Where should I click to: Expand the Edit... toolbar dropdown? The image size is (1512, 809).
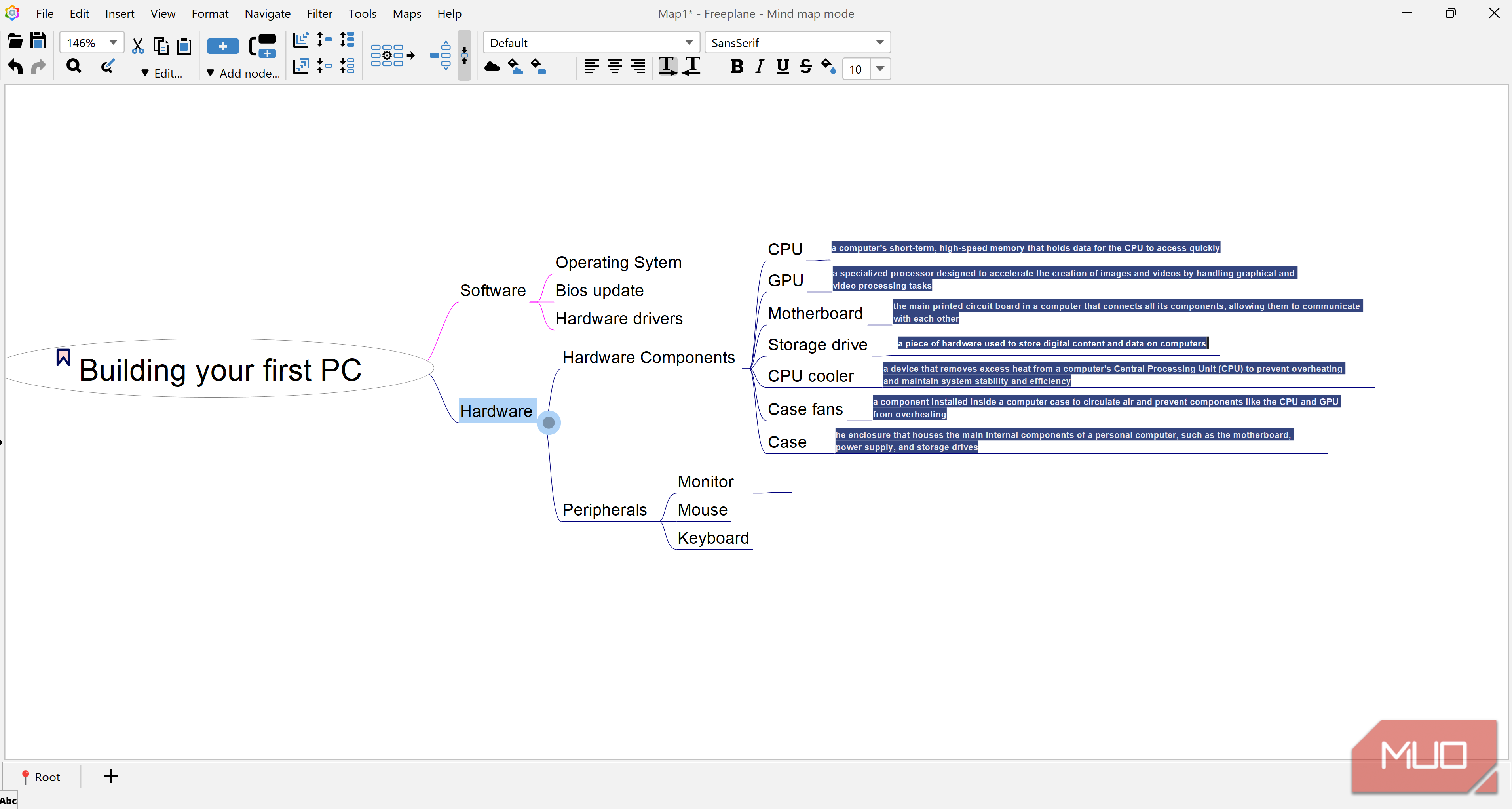click(161, 73)
